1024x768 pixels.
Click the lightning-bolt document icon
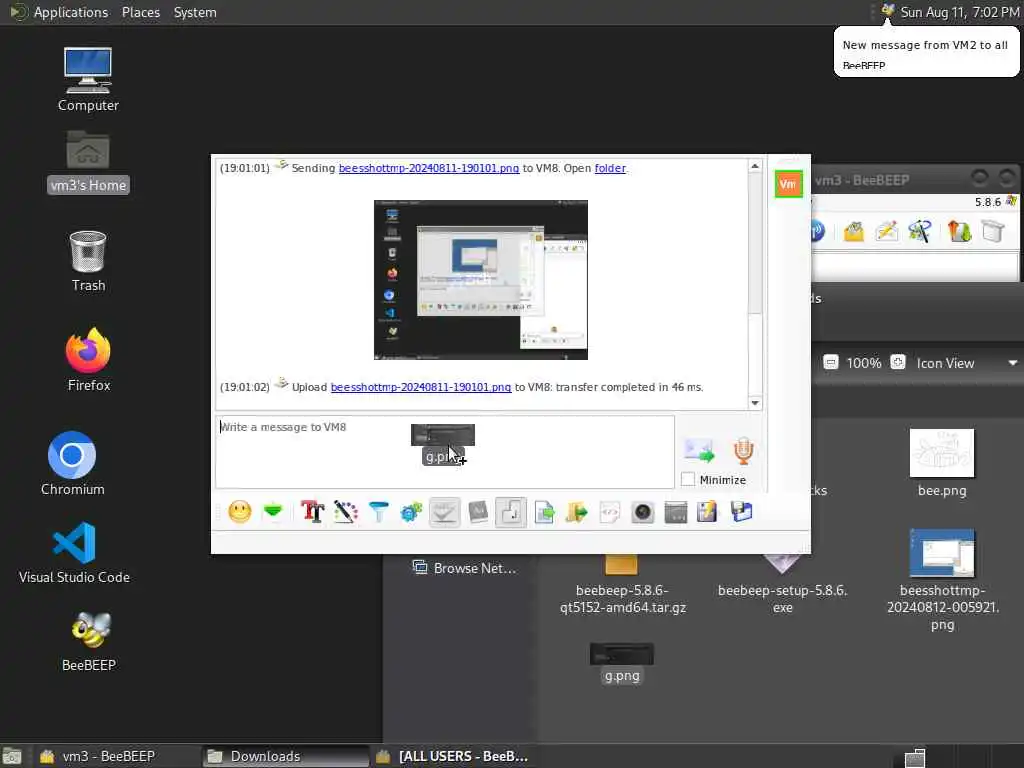(x=707, y=511)
